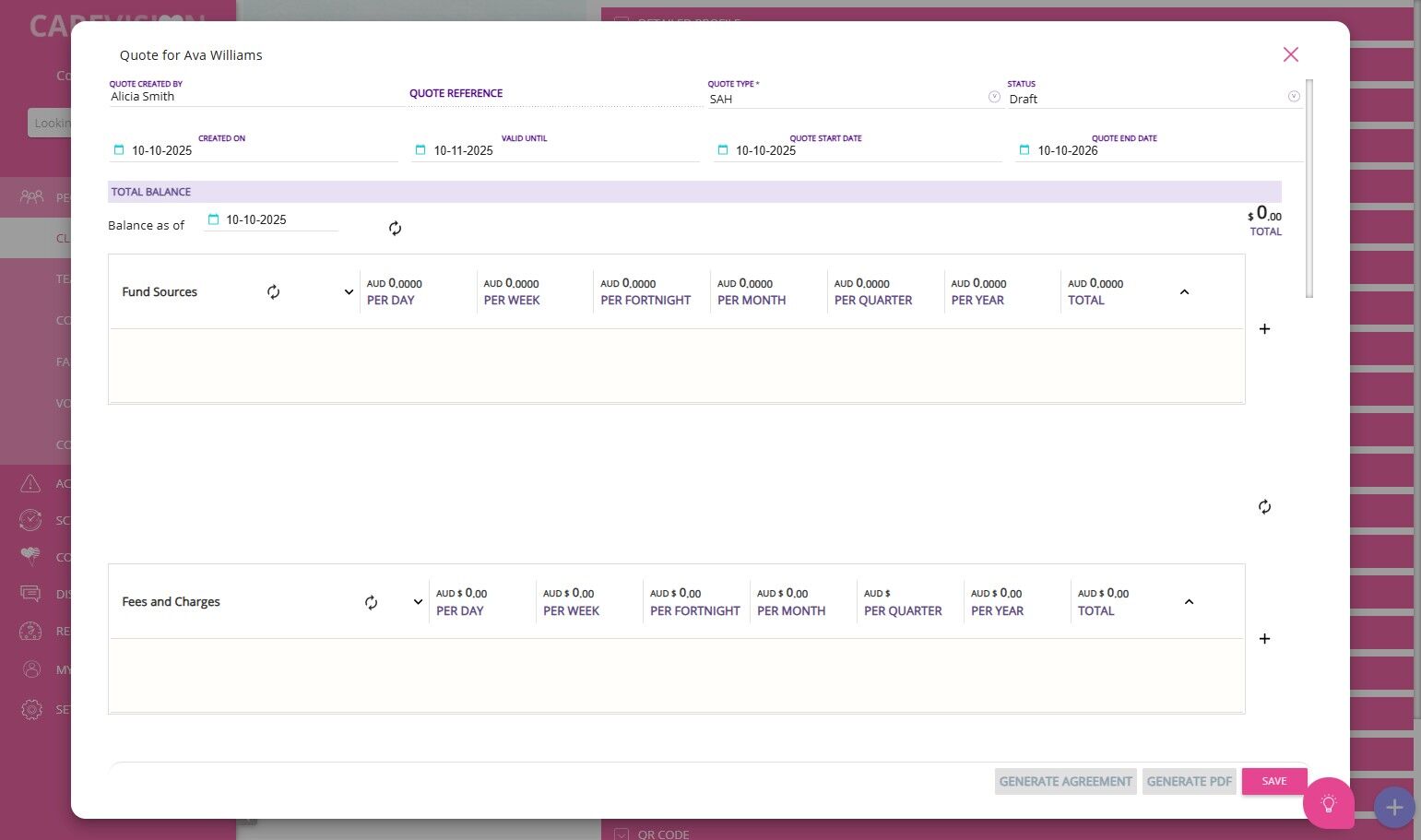
Task: Click the blue floating plus button
Action: coord(1394,808)
